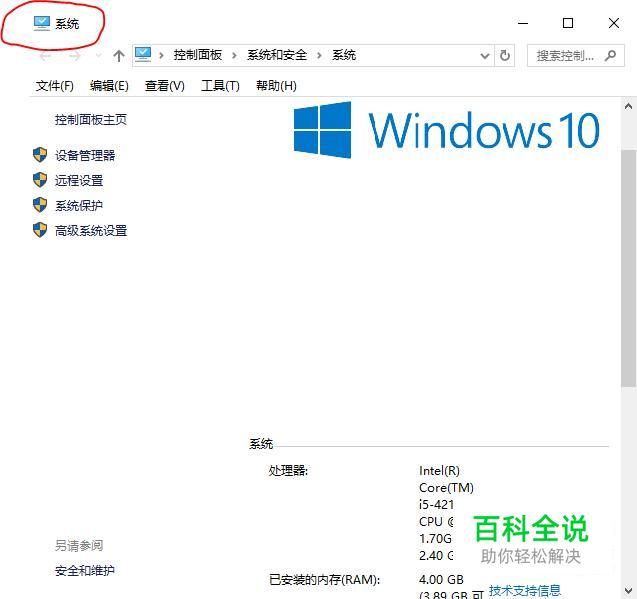637x599 pixels.
Task: Maximize the System window
Action: click(x=568, y=23)
